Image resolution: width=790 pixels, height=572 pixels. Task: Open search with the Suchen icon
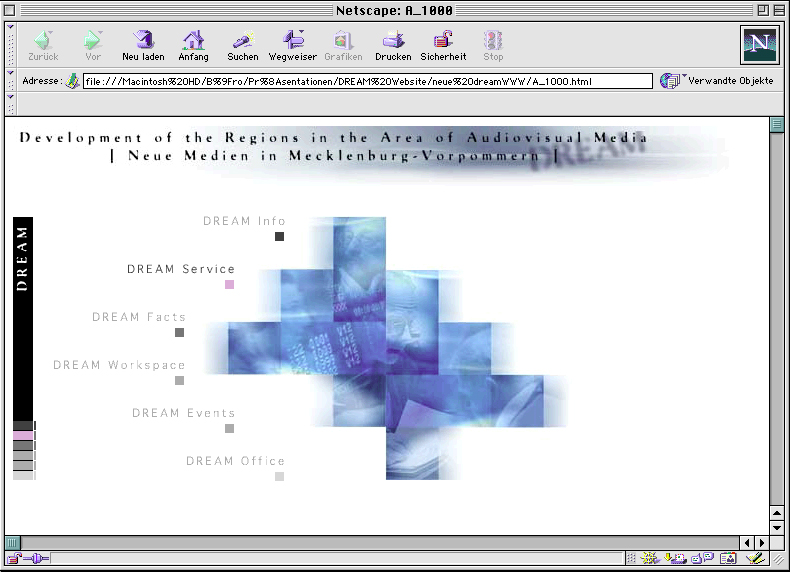pyautogui.click(x=242, y=41)
